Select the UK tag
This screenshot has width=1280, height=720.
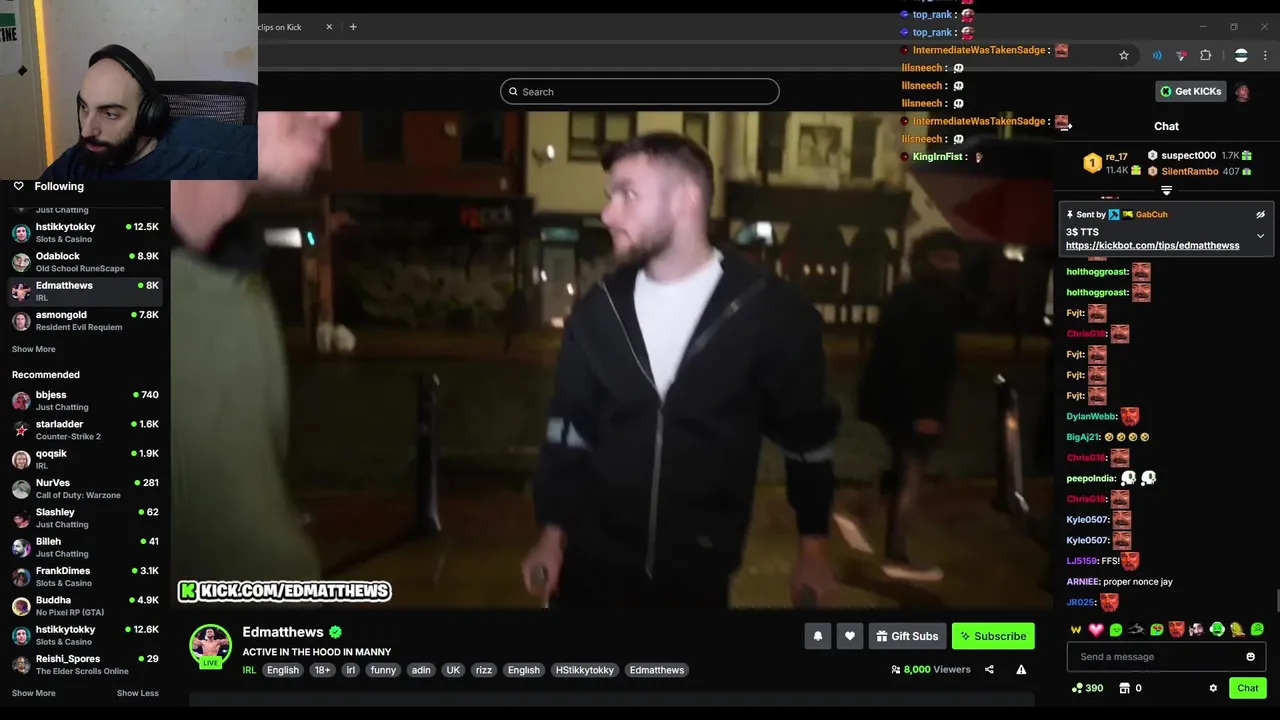[x=453, y=670]
